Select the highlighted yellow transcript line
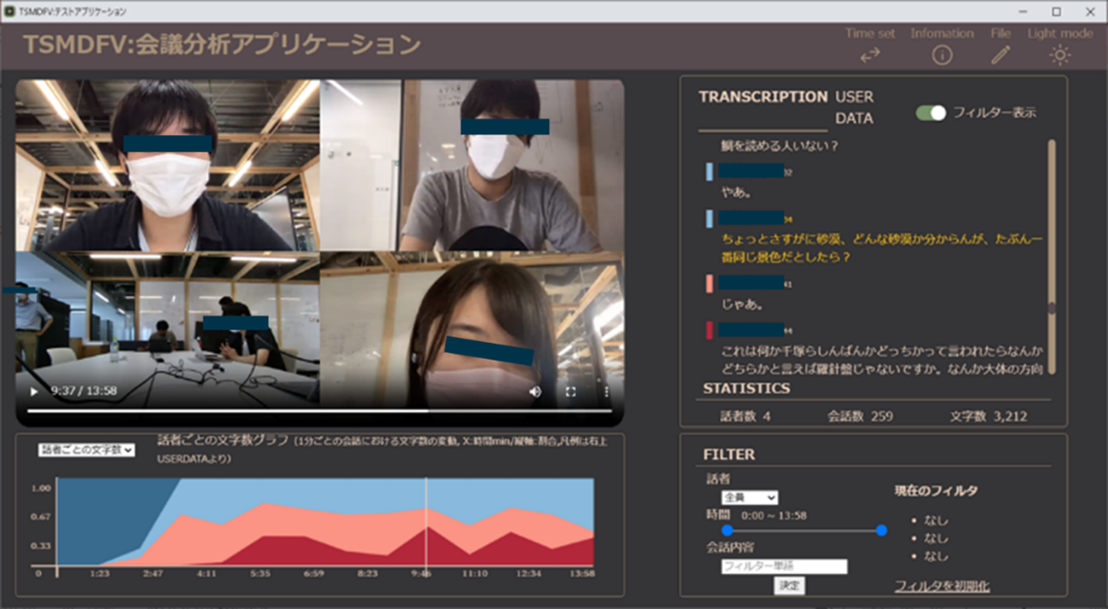 click(881, 248)
